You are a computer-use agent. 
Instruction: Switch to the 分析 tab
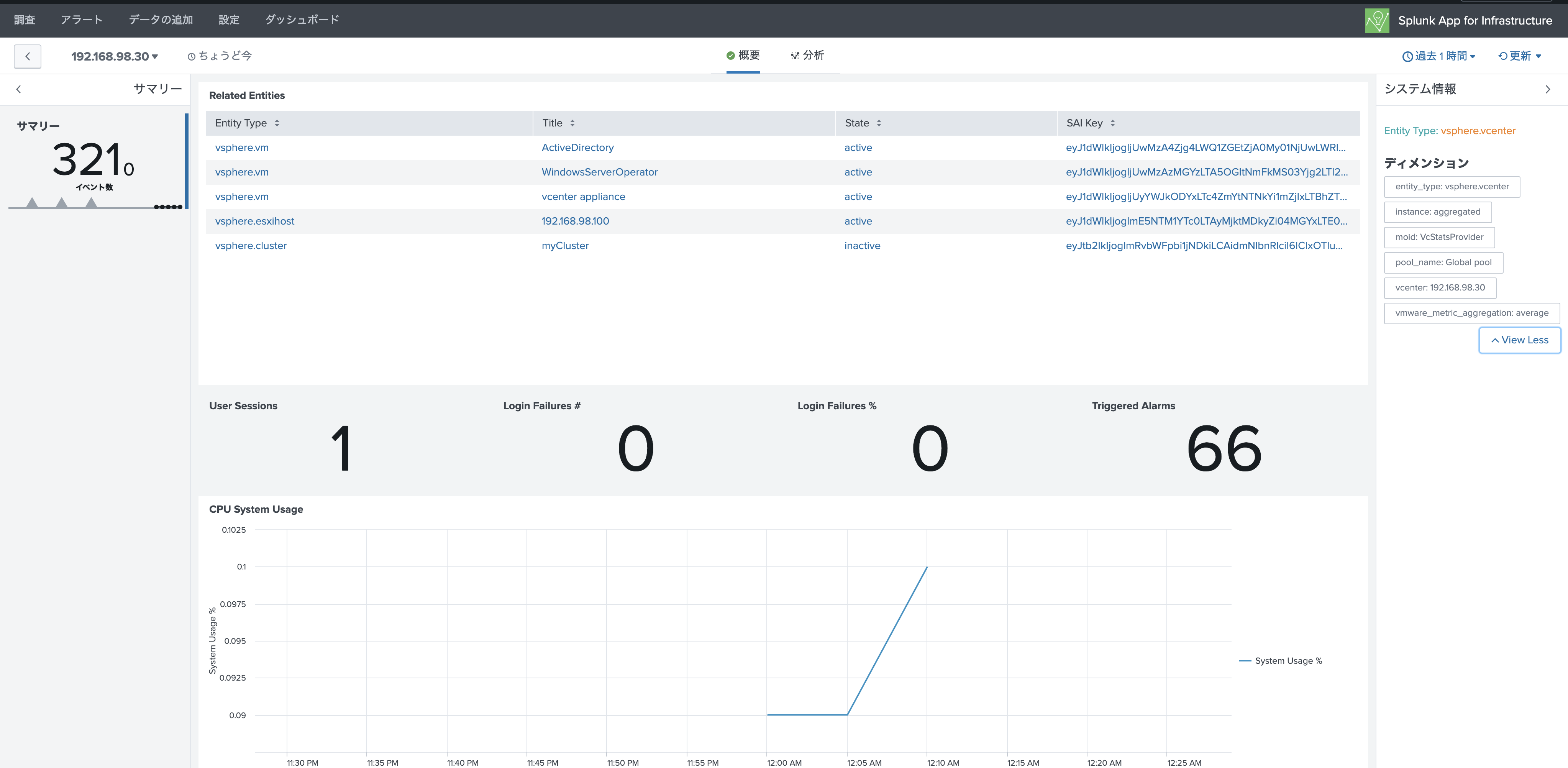[x=807, y=56]
